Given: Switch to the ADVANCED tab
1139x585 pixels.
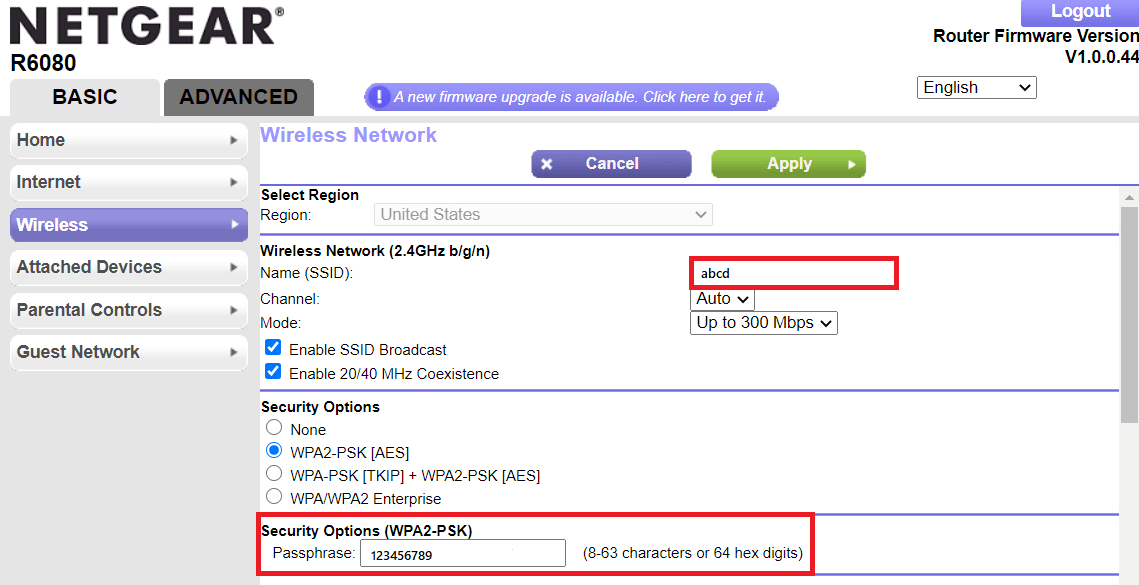Looking at the screenshot, I should coord(238,97).
